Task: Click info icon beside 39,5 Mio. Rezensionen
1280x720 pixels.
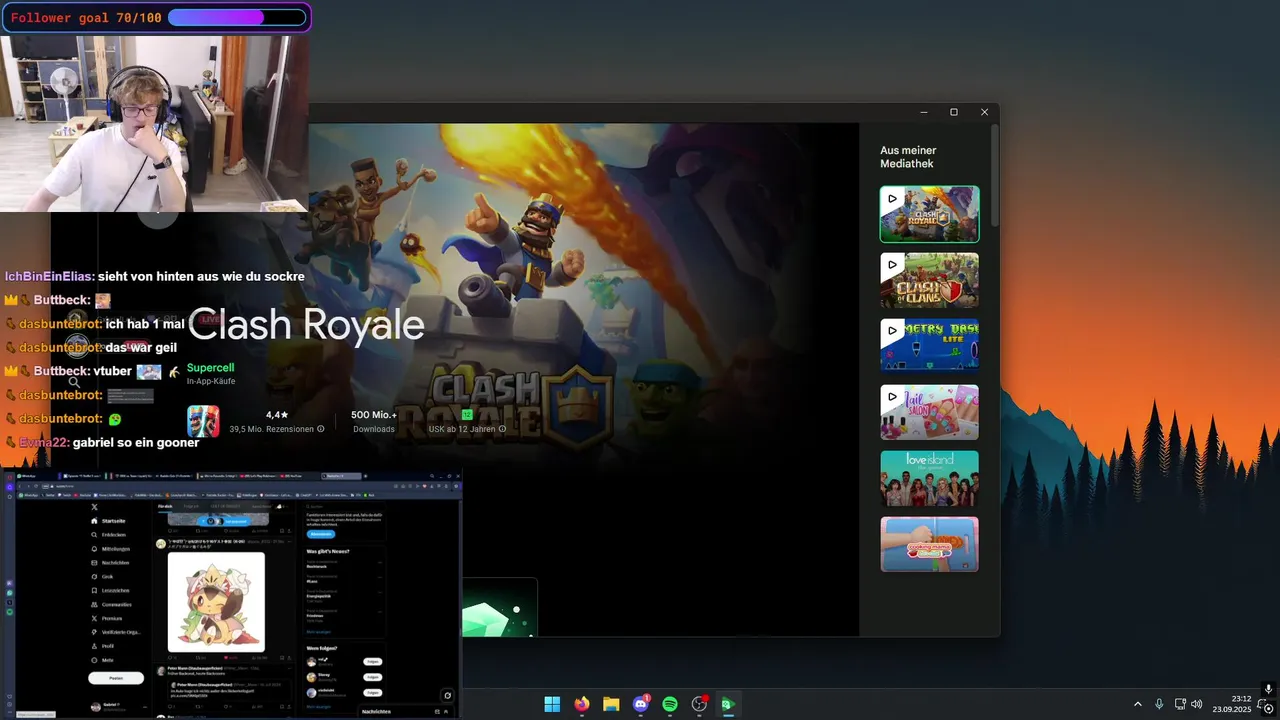Action: (321, 429)
